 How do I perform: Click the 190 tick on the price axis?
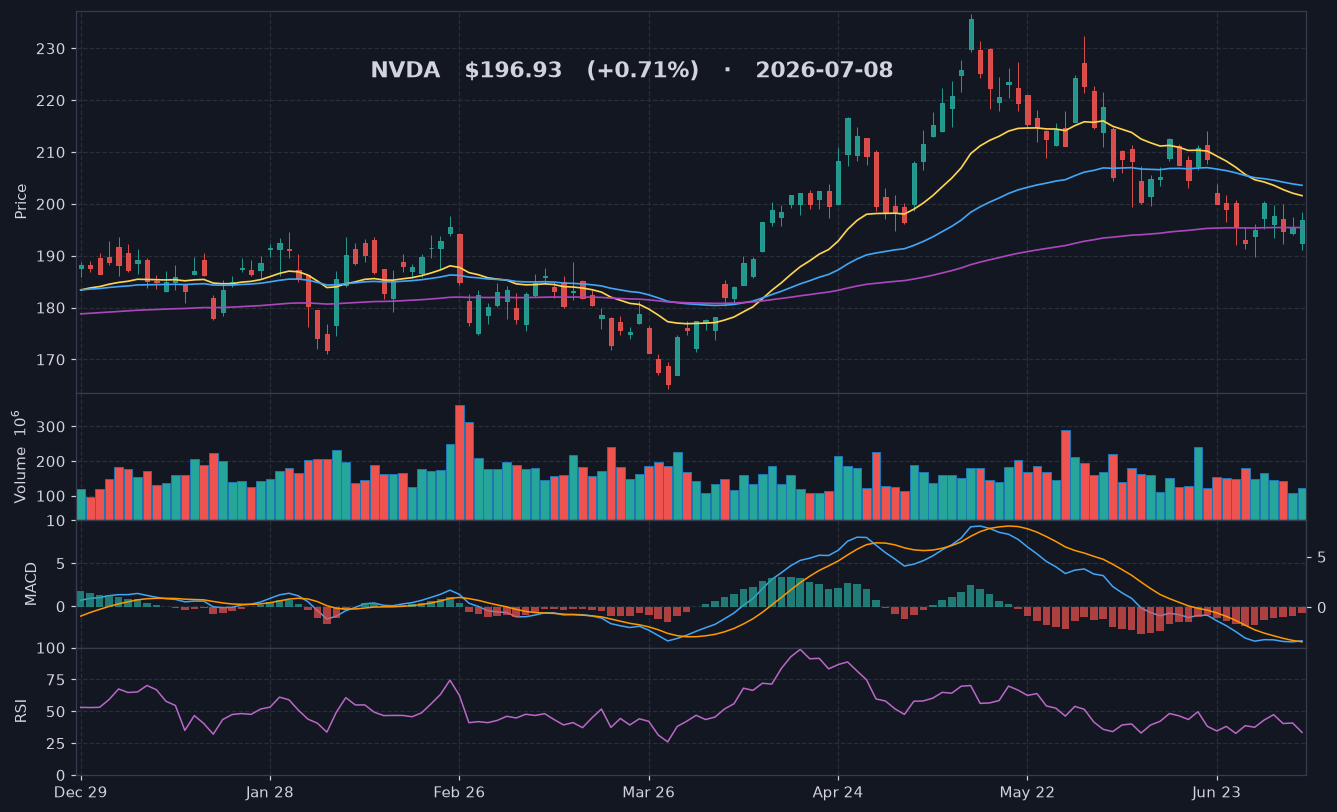pyautogui.click(x=50, y=257)
